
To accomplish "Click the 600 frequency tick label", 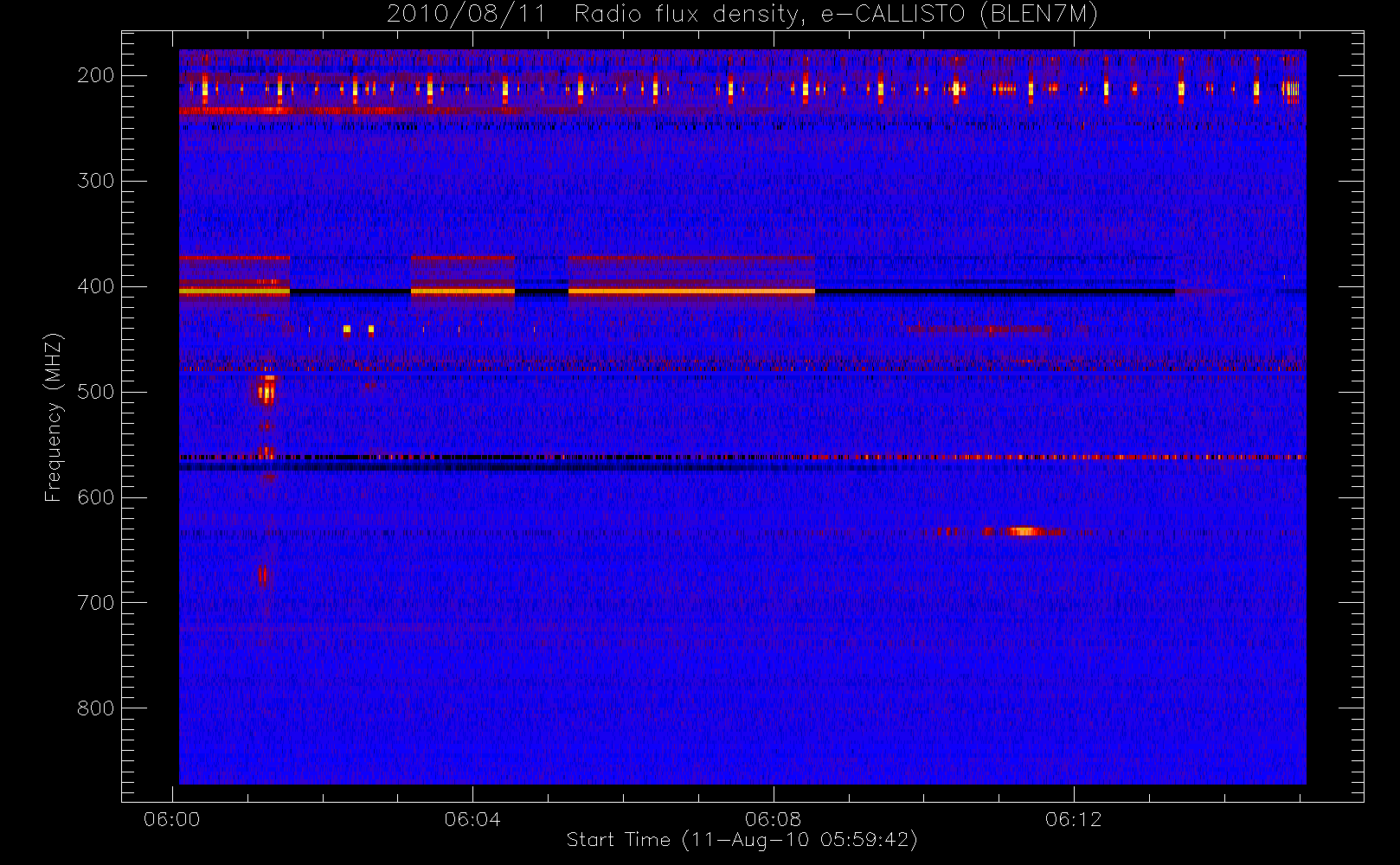I will coord(96,497).
